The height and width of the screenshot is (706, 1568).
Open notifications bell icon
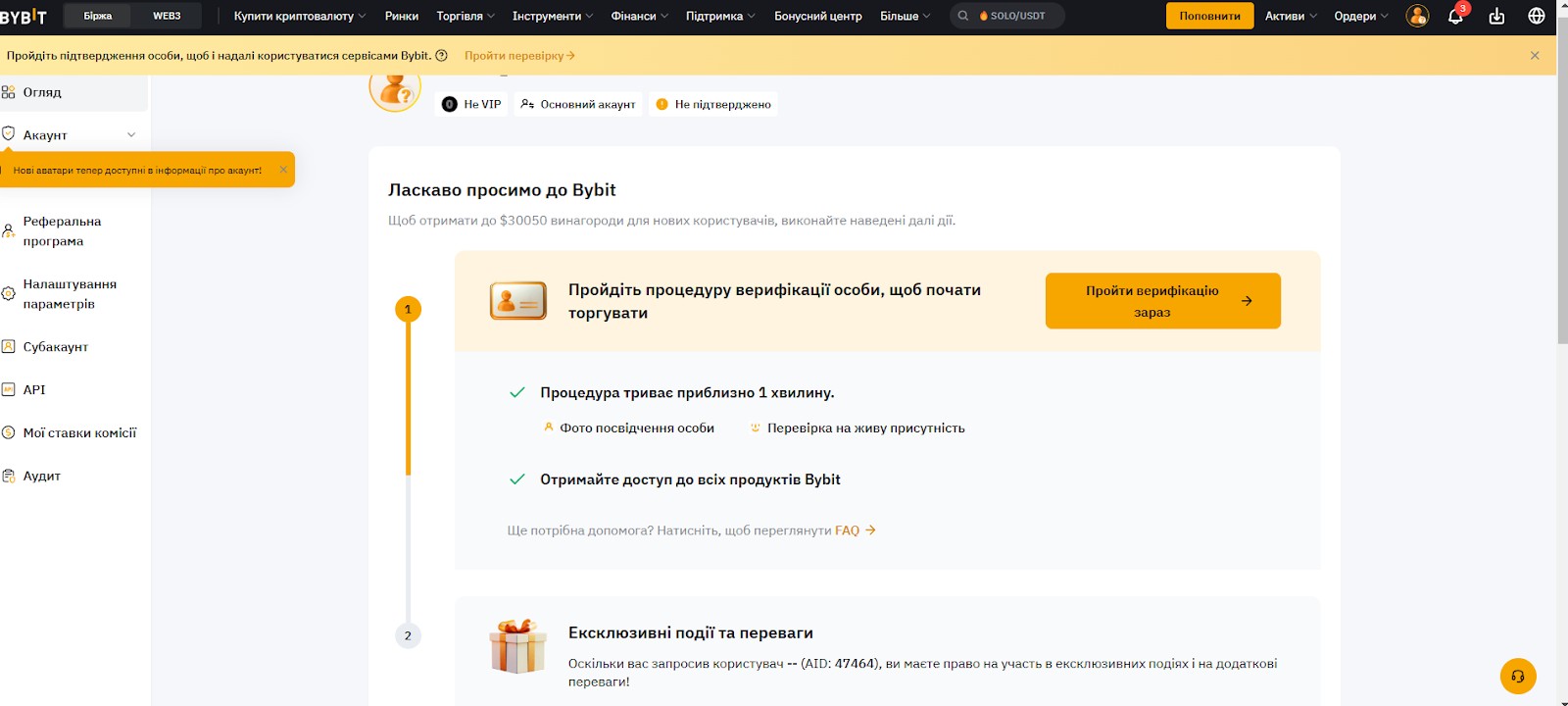pos(1455,16)
